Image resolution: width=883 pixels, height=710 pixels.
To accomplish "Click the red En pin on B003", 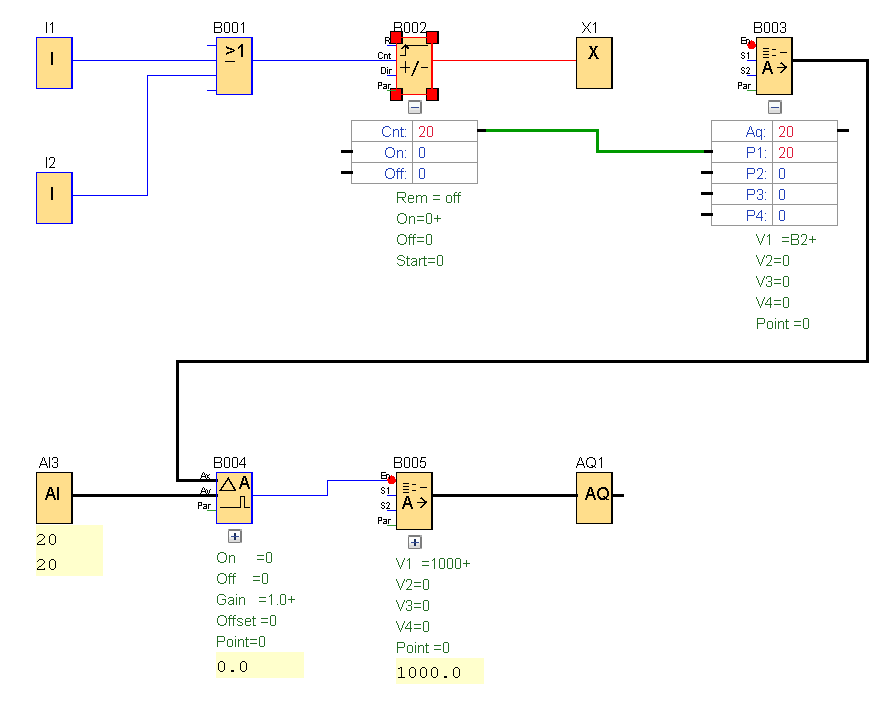I will 751,45.
